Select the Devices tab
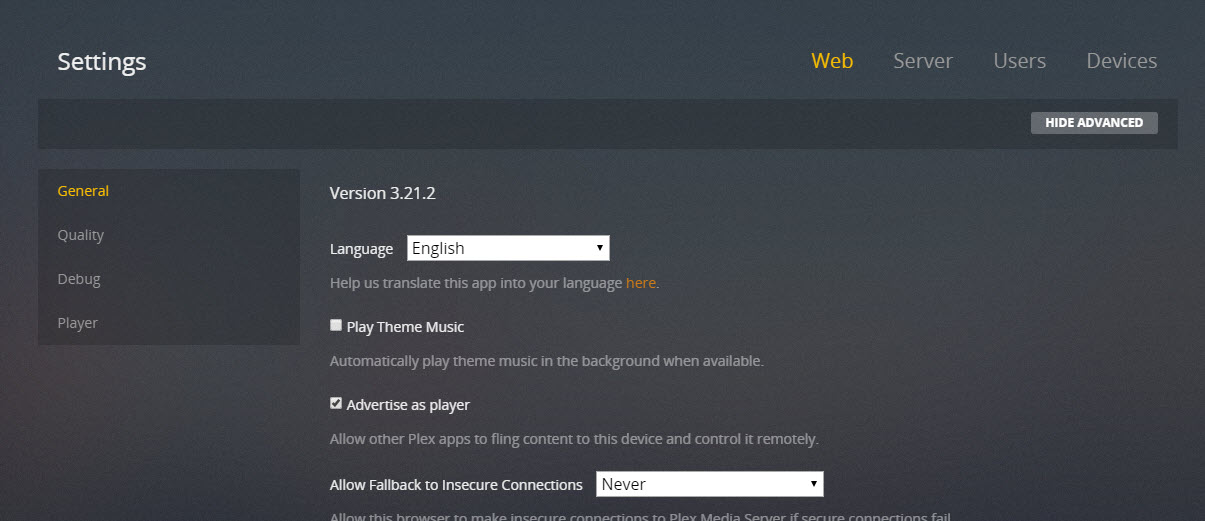Image resolution: width=1205 pixels, height=521 pixels. (1121, 61)
